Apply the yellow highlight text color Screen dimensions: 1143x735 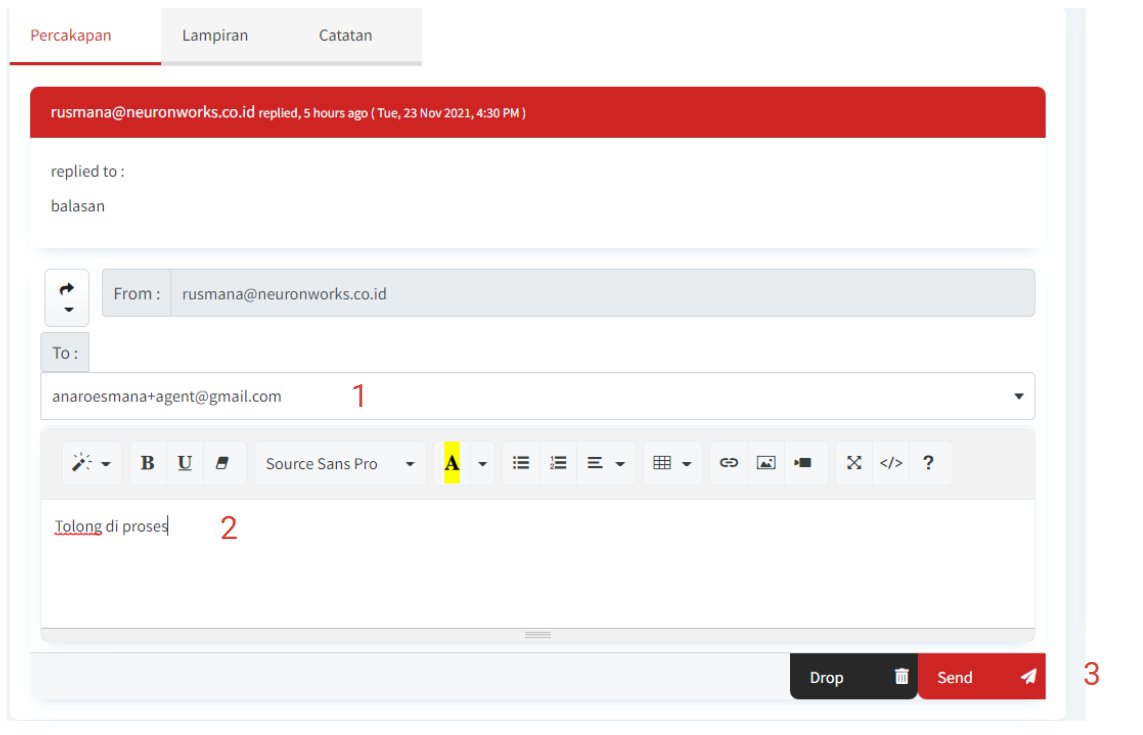point(452,464)
